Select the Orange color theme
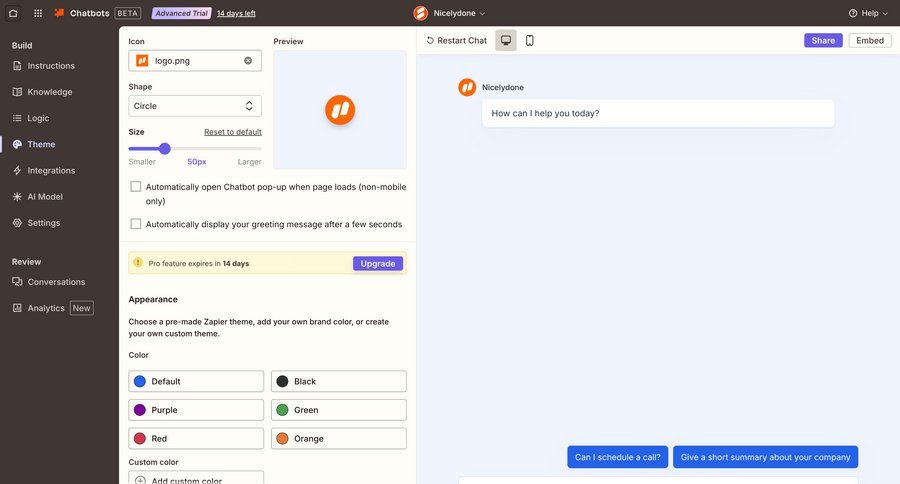 (x=339, y=439)
